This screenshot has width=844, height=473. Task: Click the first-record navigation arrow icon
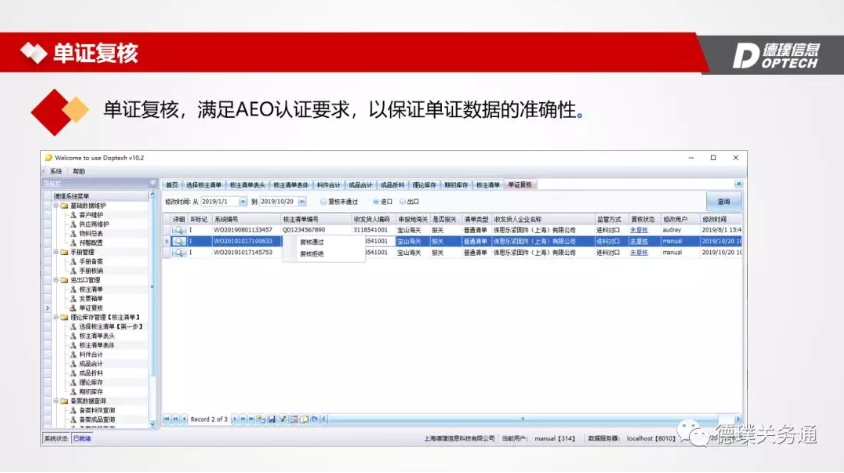[x=168, y=419]
